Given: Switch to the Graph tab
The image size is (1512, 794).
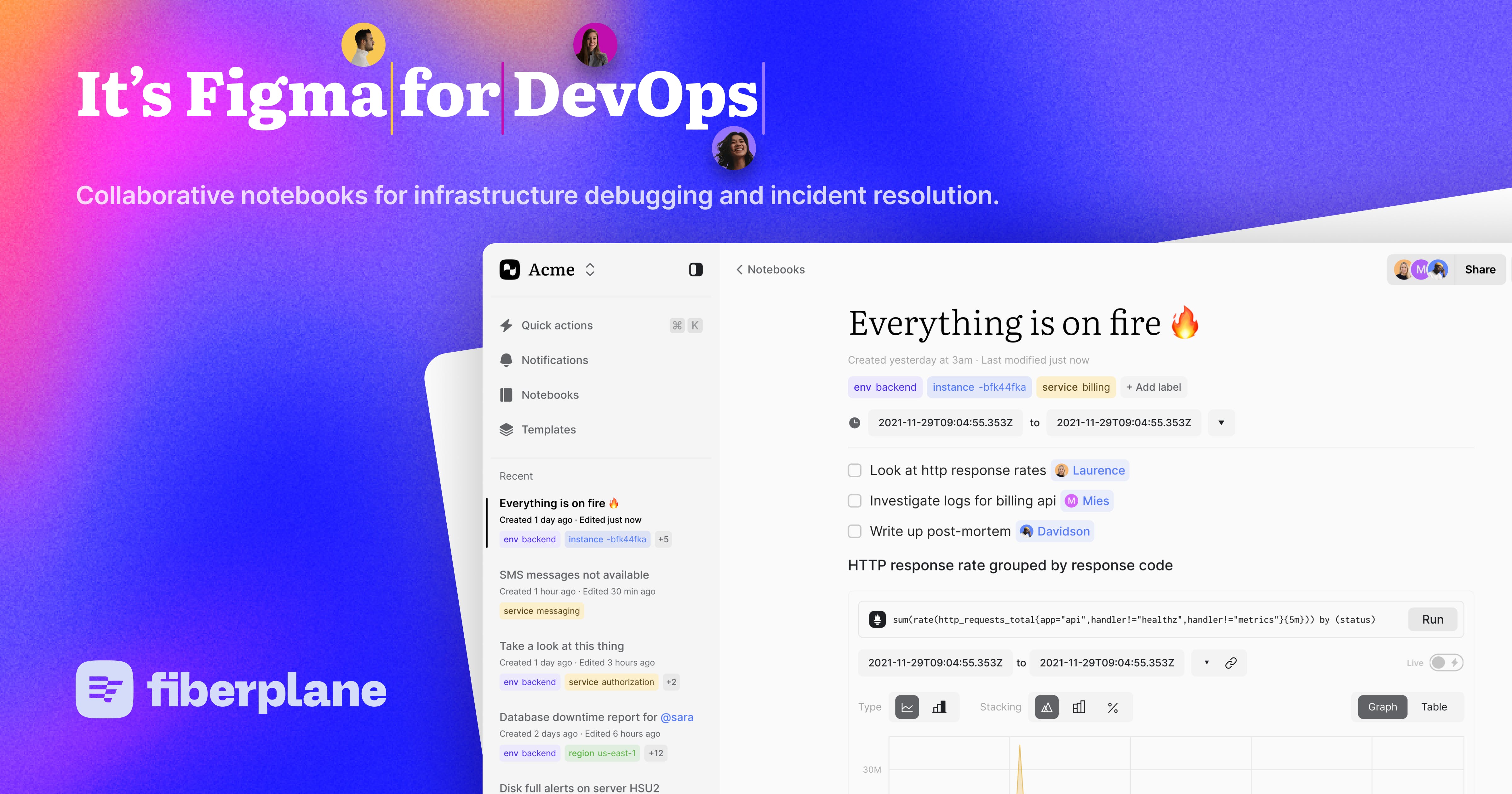Looking at the screenshot, I should [x=1382, y=707].
